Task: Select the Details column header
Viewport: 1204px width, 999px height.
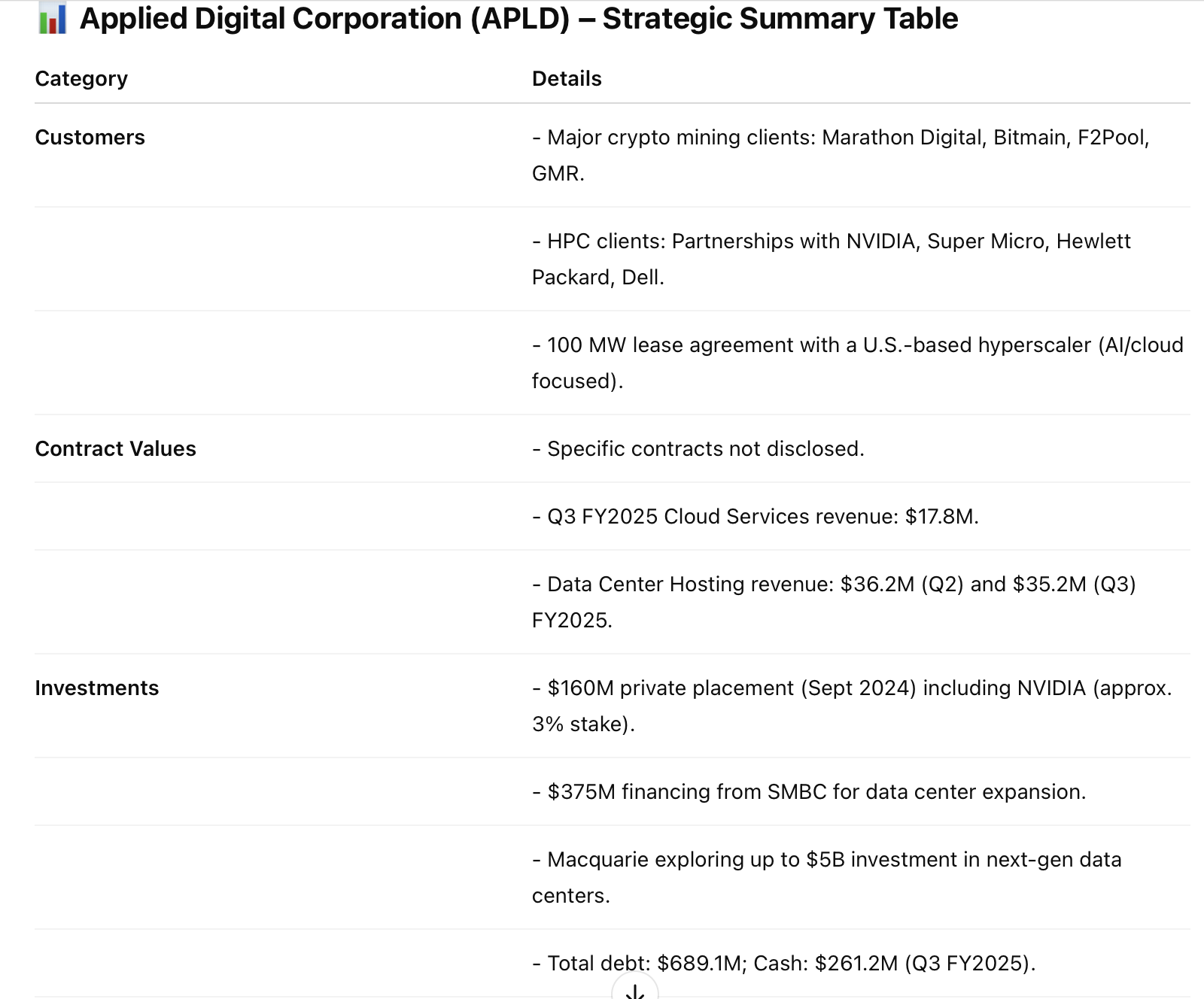Action: pyautogui.click(x=567, y=79)
